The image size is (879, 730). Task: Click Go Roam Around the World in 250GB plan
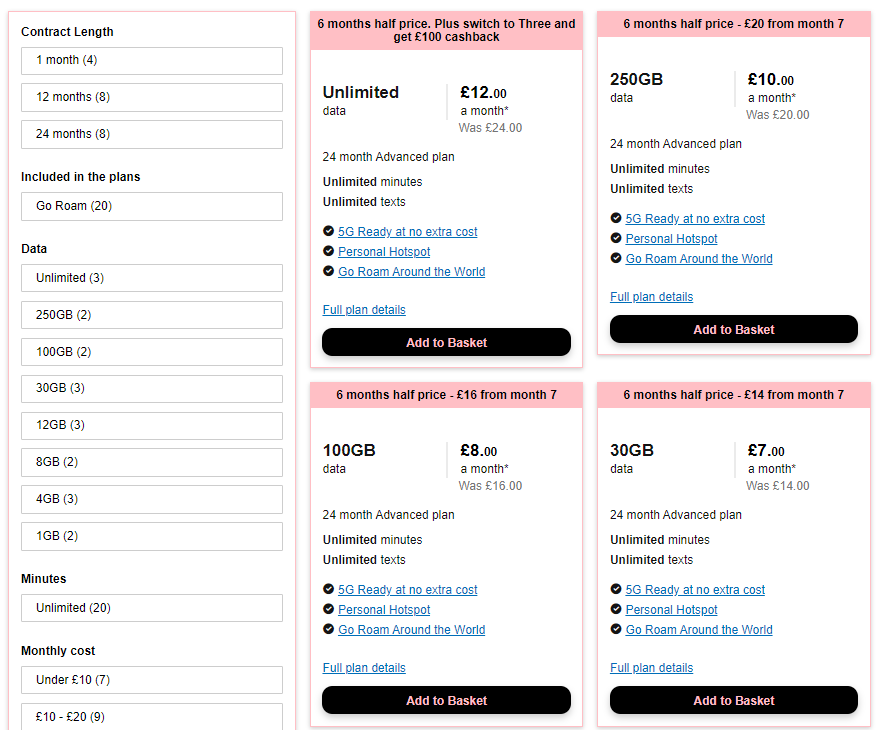pyautogui.click(x=699, y=259)
